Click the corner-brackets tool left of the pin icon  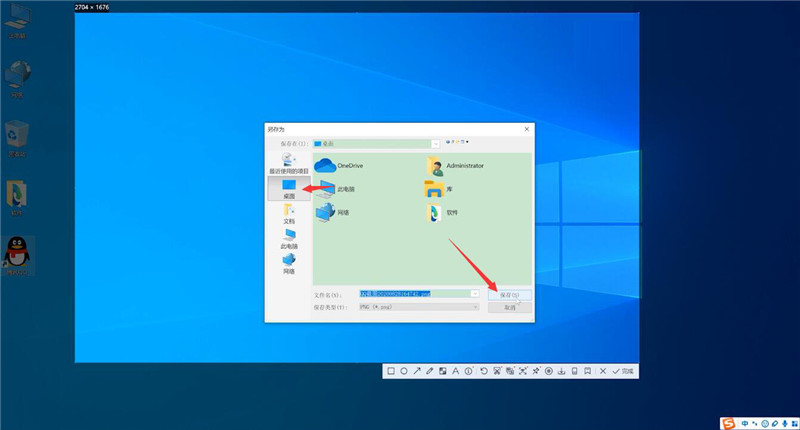tap(523, 371)
